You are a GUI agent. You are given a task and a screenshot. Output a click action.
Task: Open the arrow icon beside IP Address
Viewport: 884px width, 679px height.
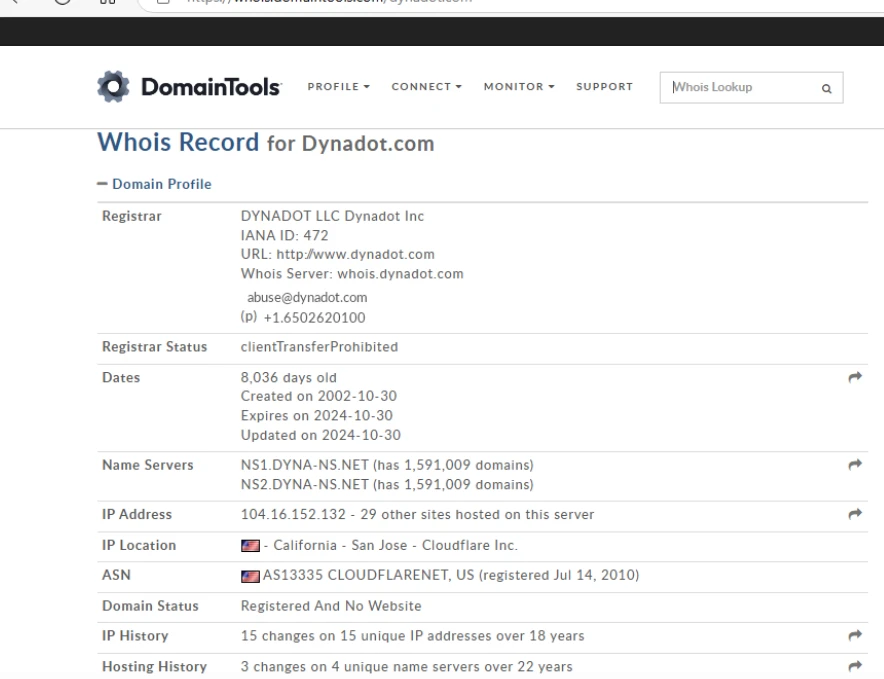click(x=854, y=514)
